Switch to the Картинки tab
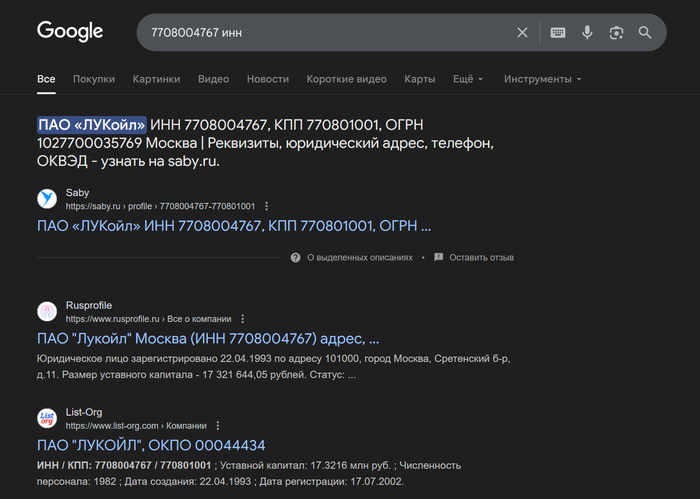 click(x=156, y=79)
